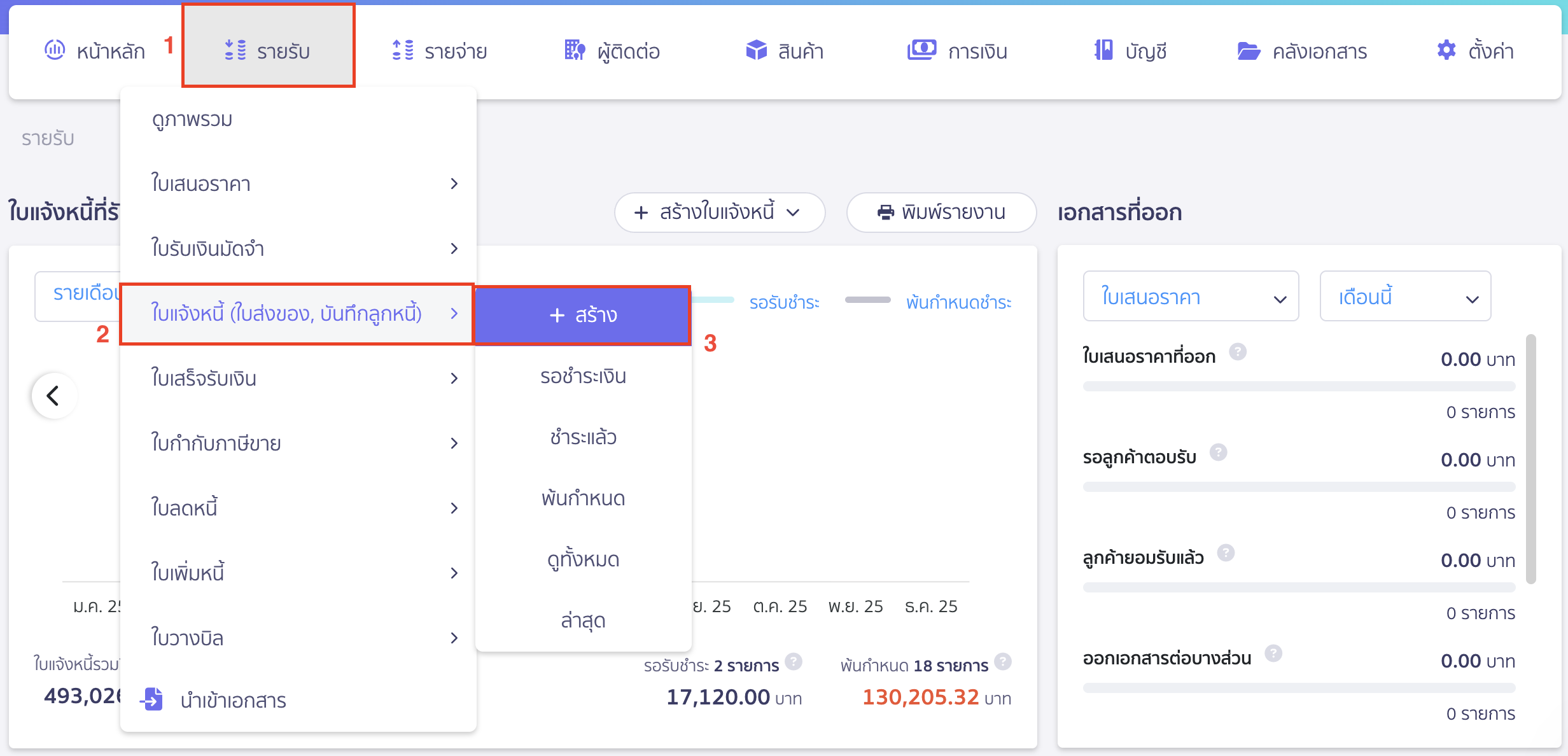Choose + สร้าง in the invoice submenu
The width and height of the screenshot is (1568, 756).
583,315
